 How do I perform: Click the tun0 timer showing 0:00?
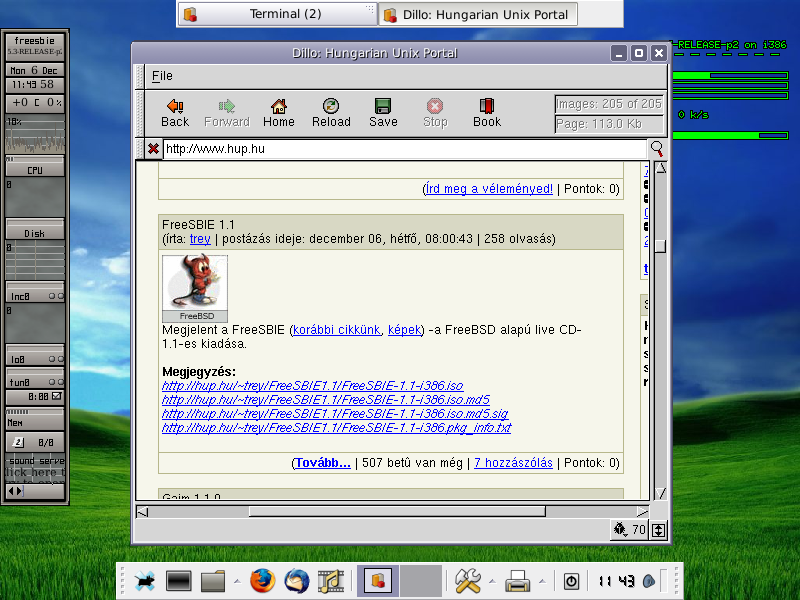pyautogui.click(x=38, y=396)
